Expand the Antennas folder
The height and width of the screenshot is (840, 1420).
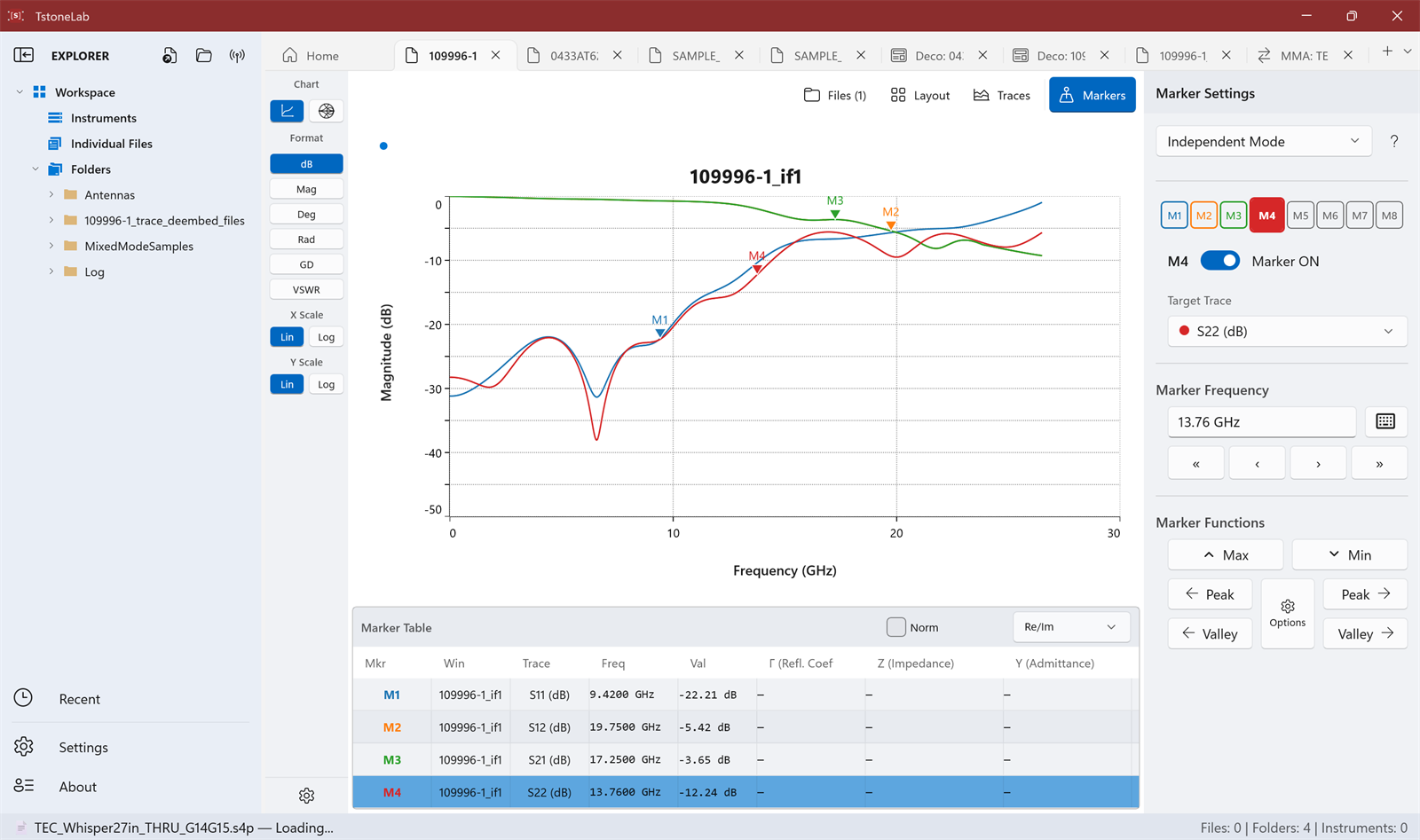[x=51, y=195]
